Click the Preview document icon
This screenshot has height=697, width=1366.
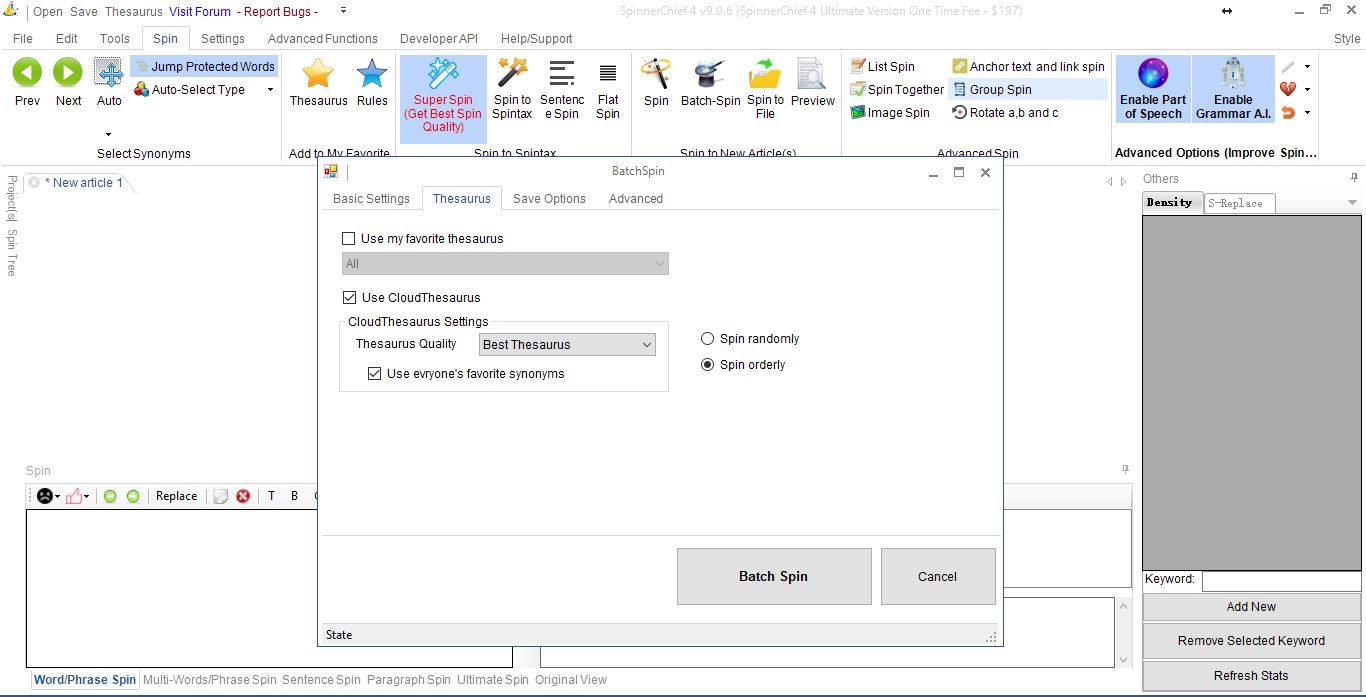tap(812, 74)
